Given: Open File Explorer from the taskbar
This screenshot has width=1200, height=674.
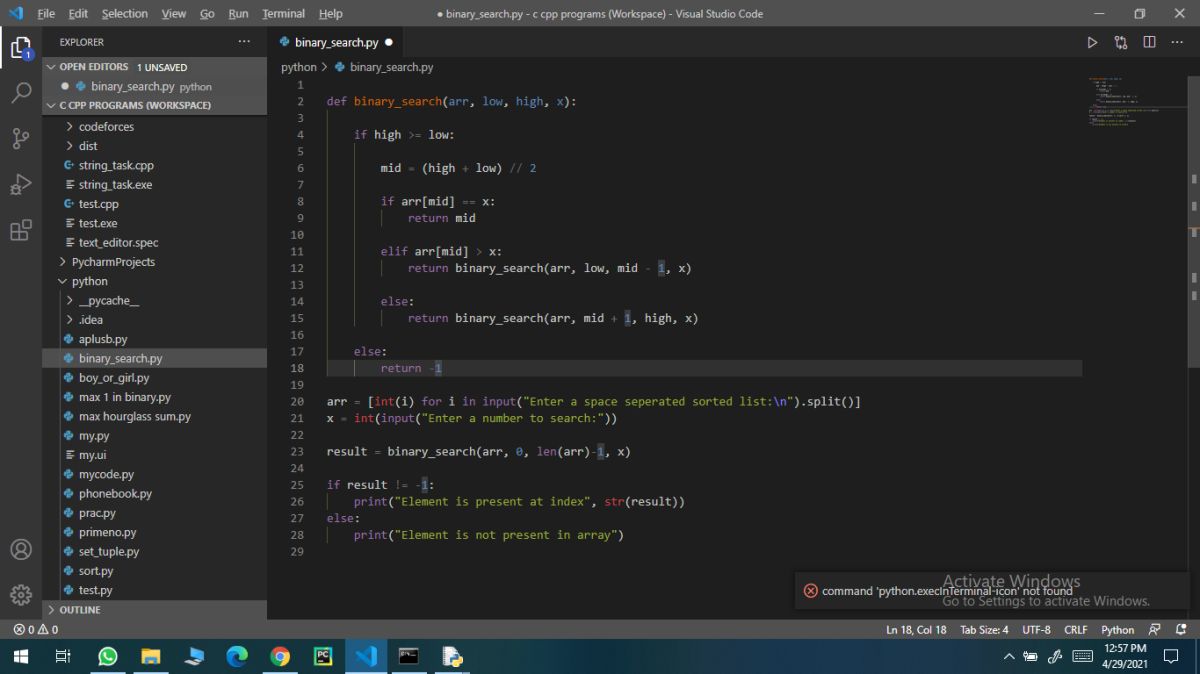Looking at the screenshot, I should click(151, 656).
